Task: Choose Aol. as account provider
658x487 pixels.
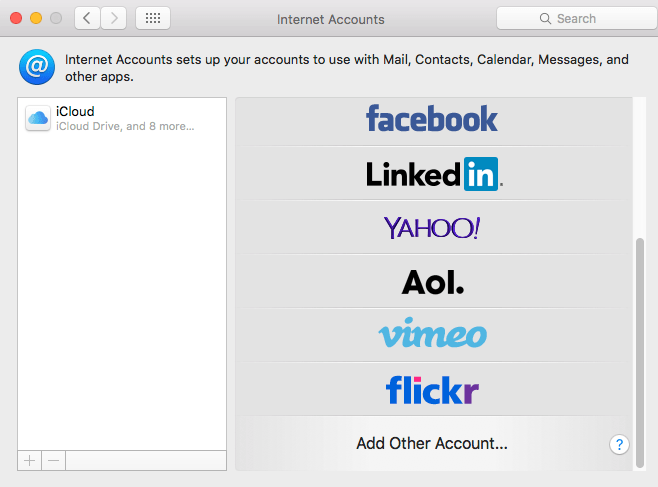Action: point(433,282)
